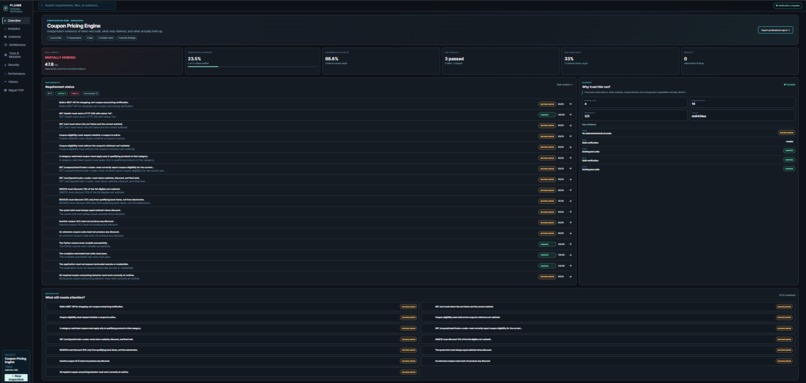This screenshot has width=806, height=383.
Task: Open the Performance page
Action: tap(16, 74)
